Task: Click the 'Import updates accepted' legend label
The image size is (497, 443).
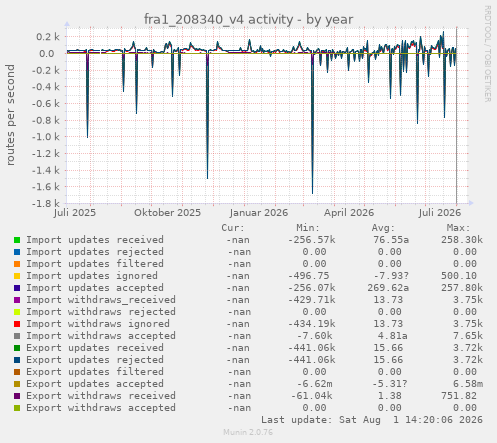Action: pyautogui.click(x=95, y=288)
